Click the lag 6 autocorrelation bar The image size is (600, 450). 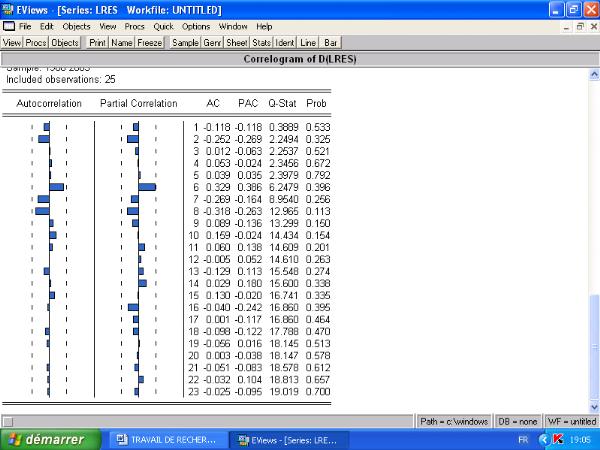click(57, 187)
